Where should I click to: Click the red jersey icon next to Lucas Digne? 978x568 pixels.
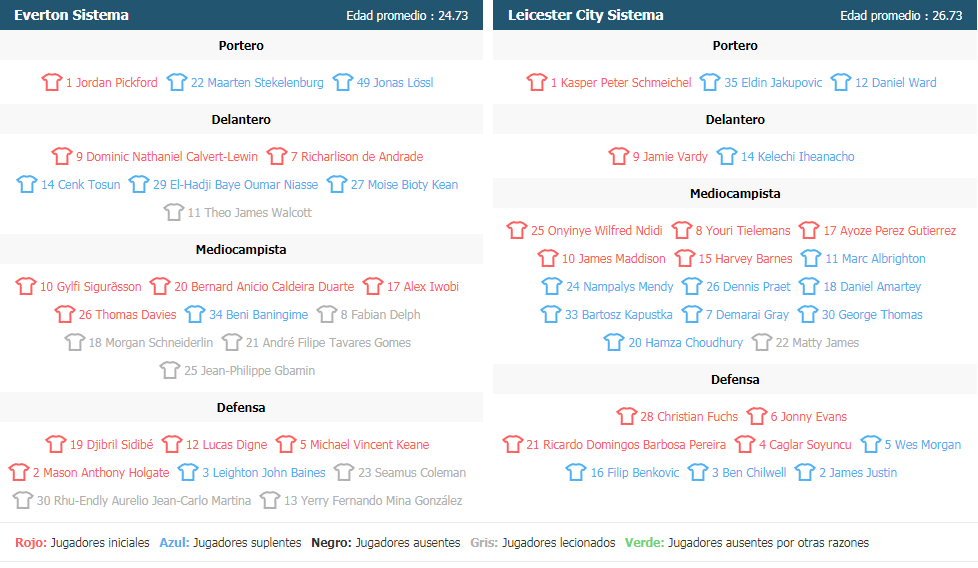click(172, 445)
